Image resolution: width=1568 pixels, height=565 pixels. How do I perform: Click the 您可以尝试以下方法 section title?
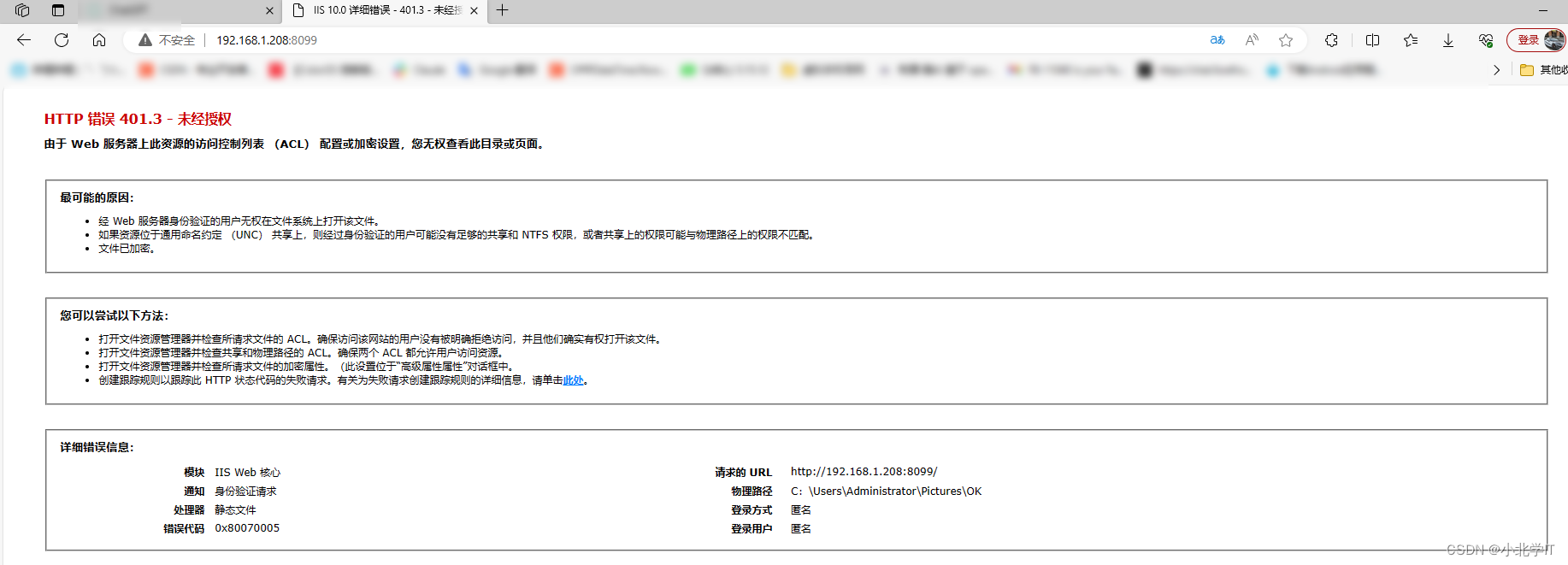tap(114, 315)
